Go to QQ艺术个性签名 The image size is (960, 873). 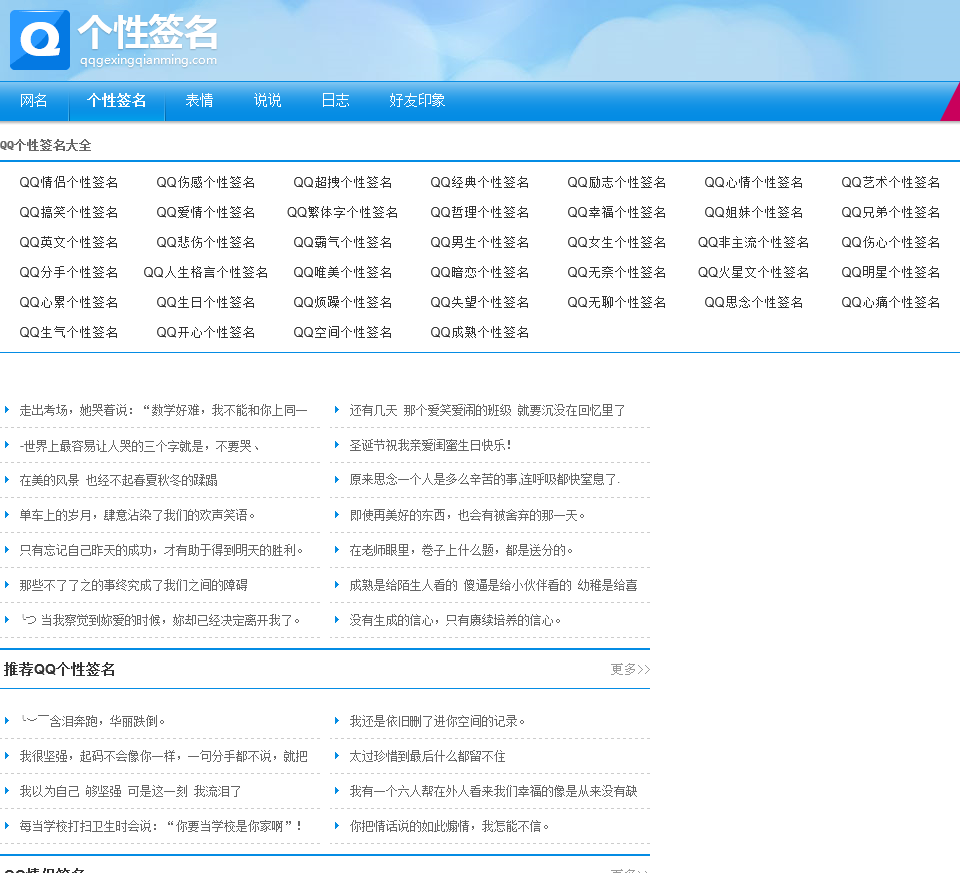click(891, 182)
